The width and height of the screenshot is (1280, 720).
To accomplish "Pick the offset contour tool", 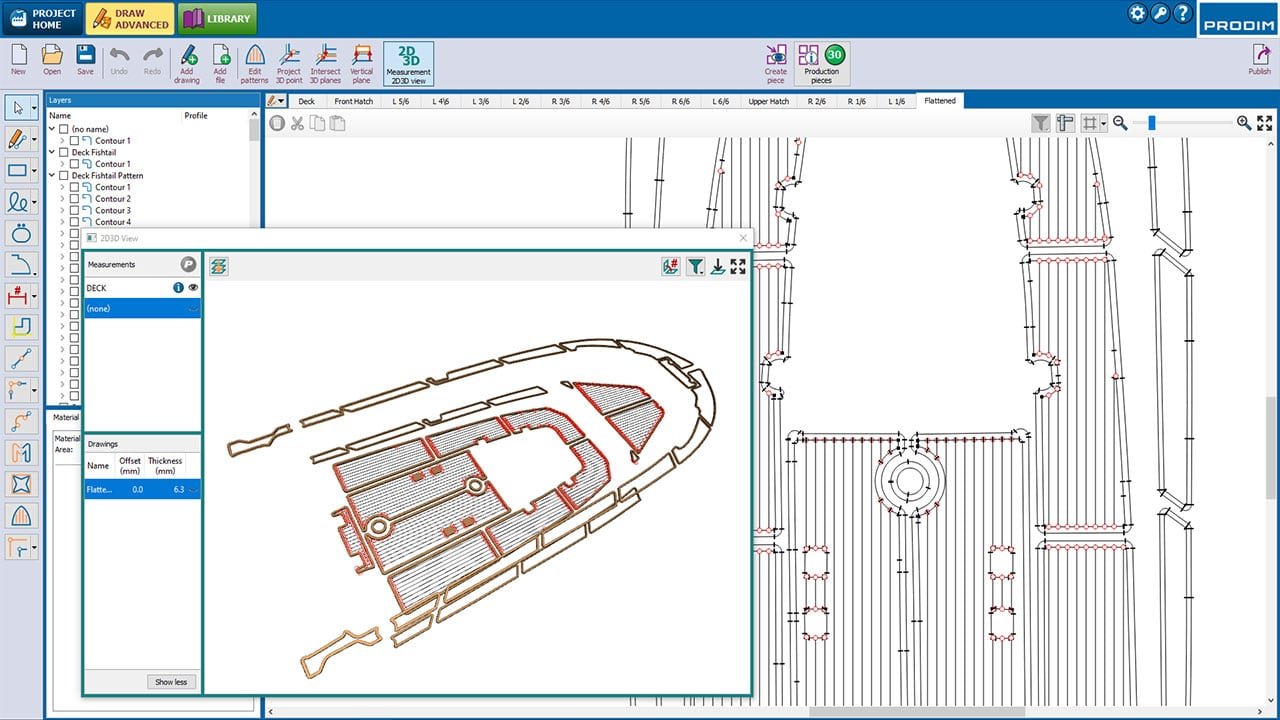I will (x=21, y=327).
